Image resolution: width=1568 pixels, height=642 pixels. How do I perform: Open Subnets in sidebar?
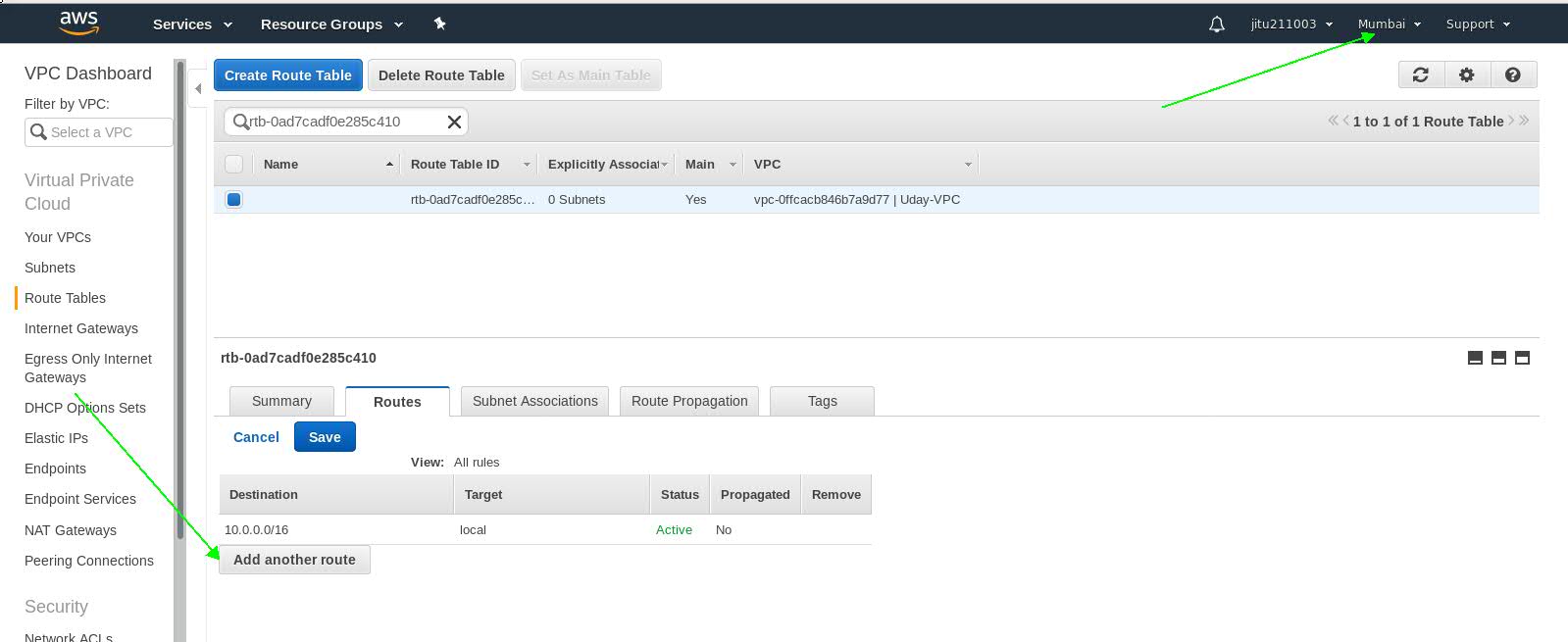point(50,268)
